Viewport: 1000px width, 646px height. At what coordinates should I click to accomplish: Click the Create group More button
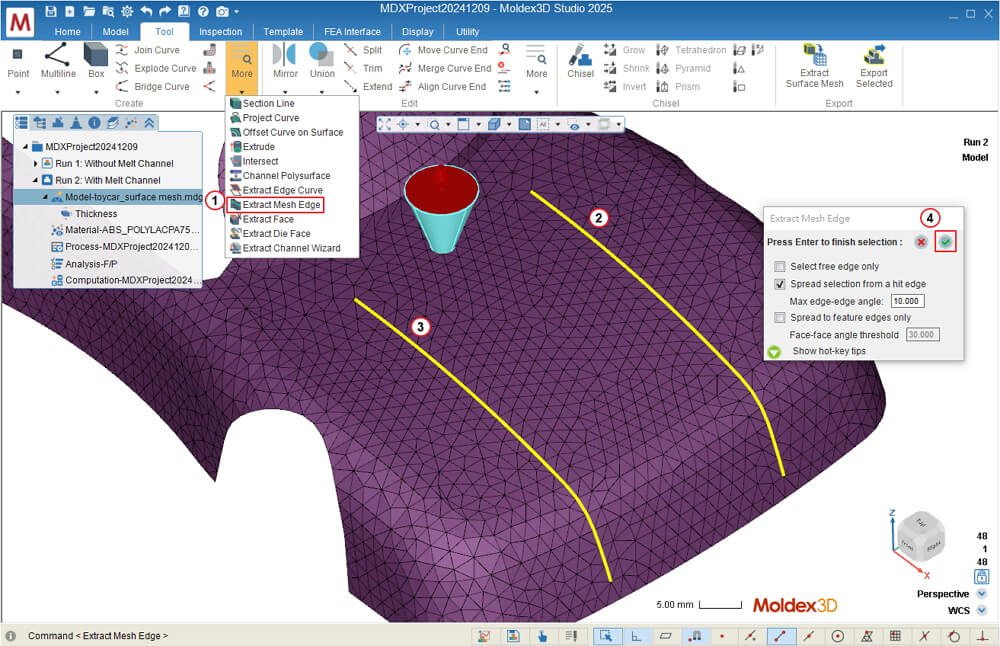(242, 68)
